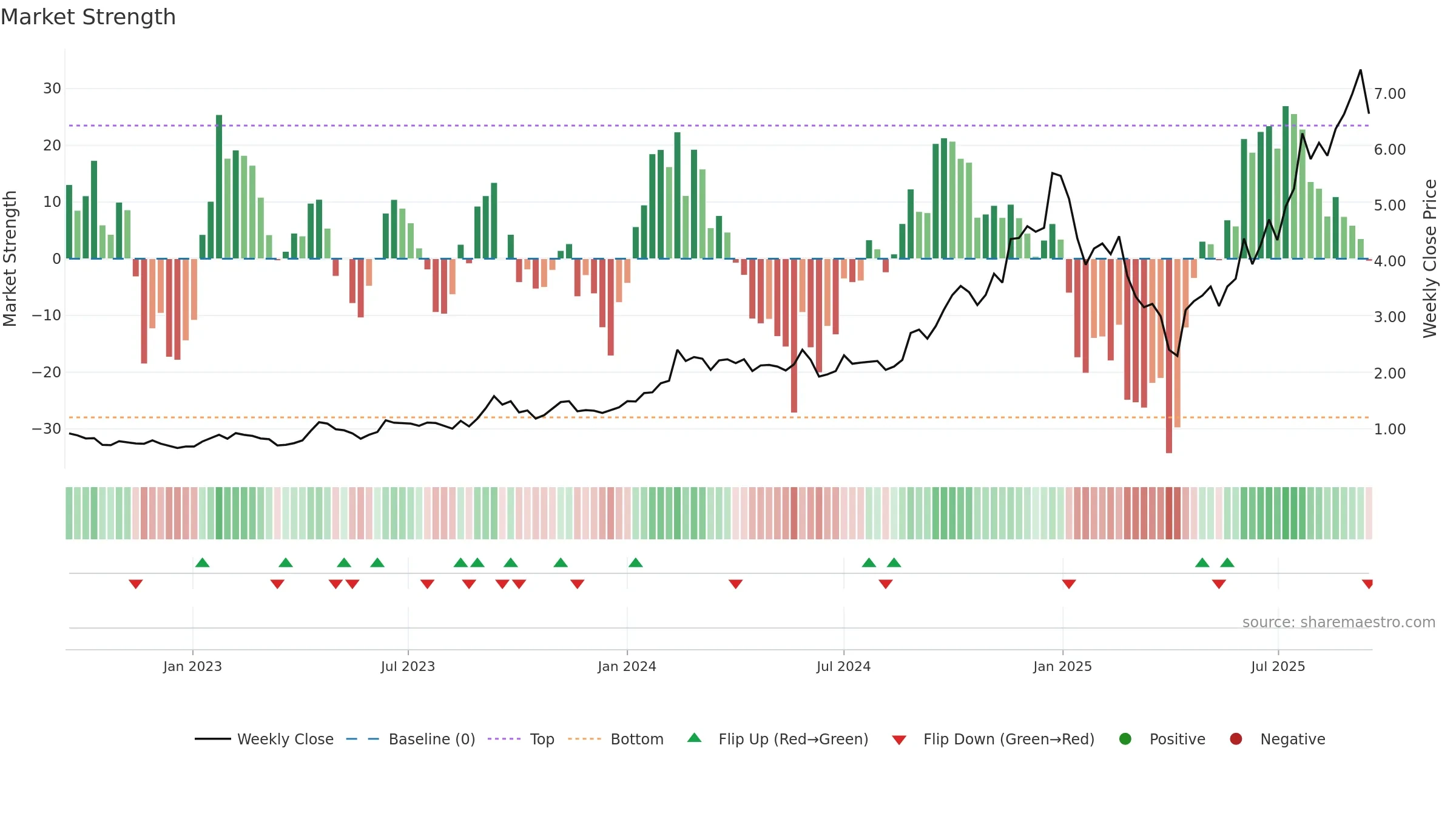
Task: Click the rotated left axis label Market Strength
Action: pos(10,258)
